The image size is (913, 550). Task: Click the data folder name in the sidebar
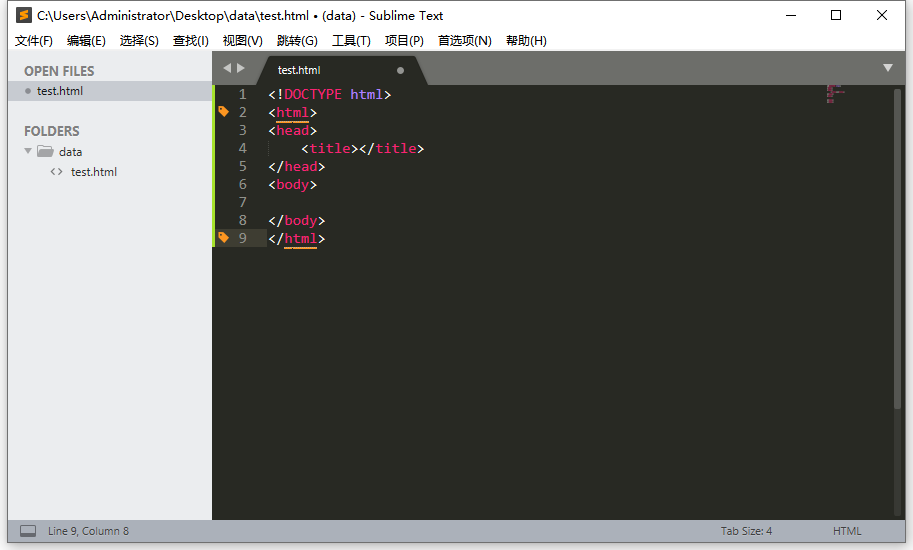[x=70, y=152]
